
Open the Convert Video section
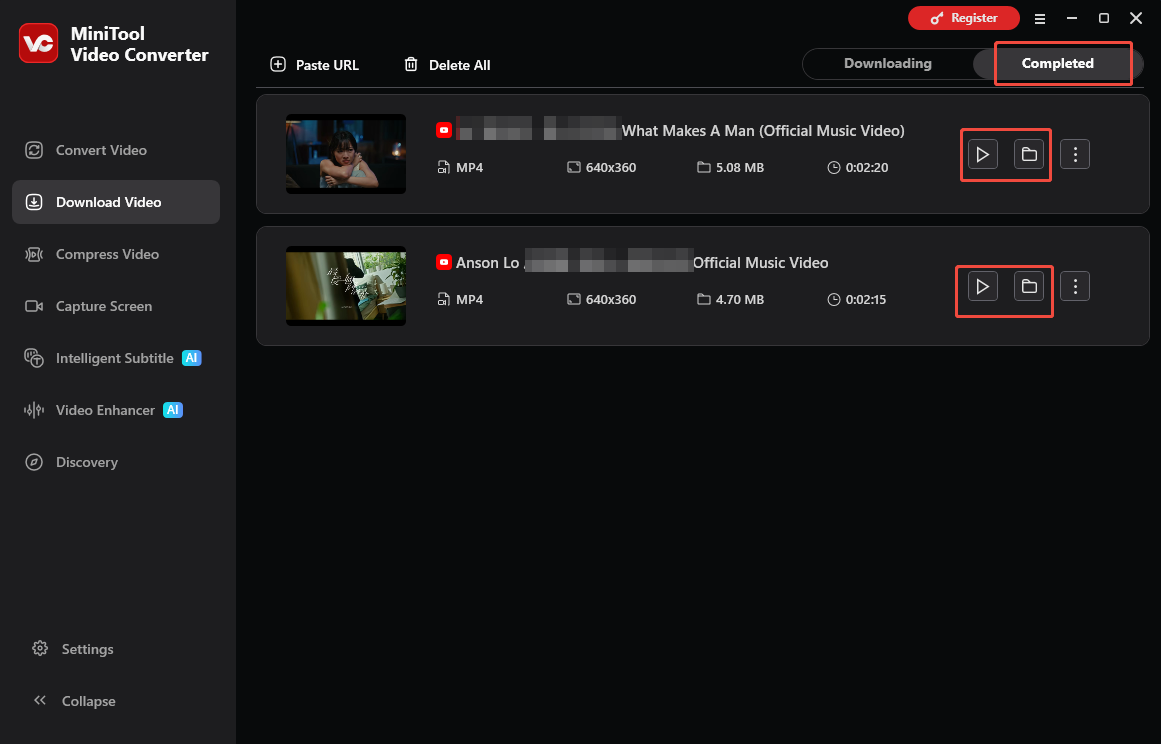click(x=116, y=150)
